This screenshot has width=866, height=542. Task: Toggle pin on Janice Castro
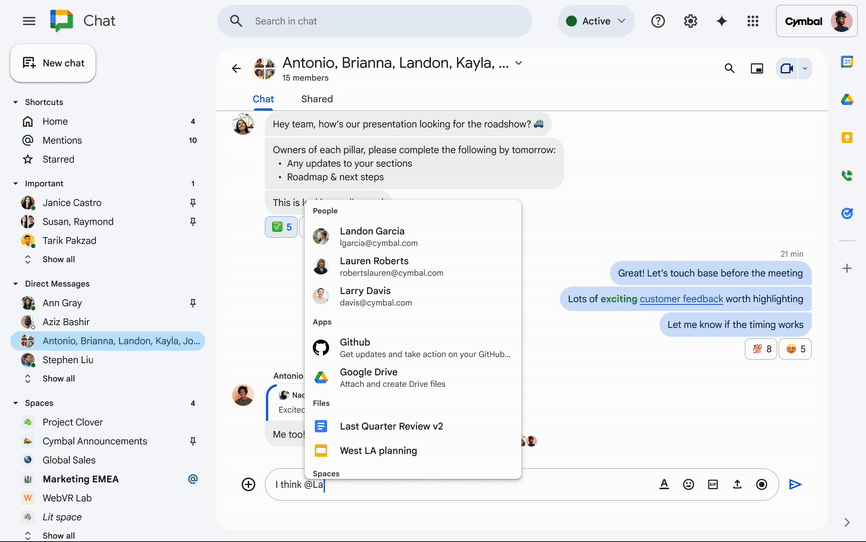point(193,203)
